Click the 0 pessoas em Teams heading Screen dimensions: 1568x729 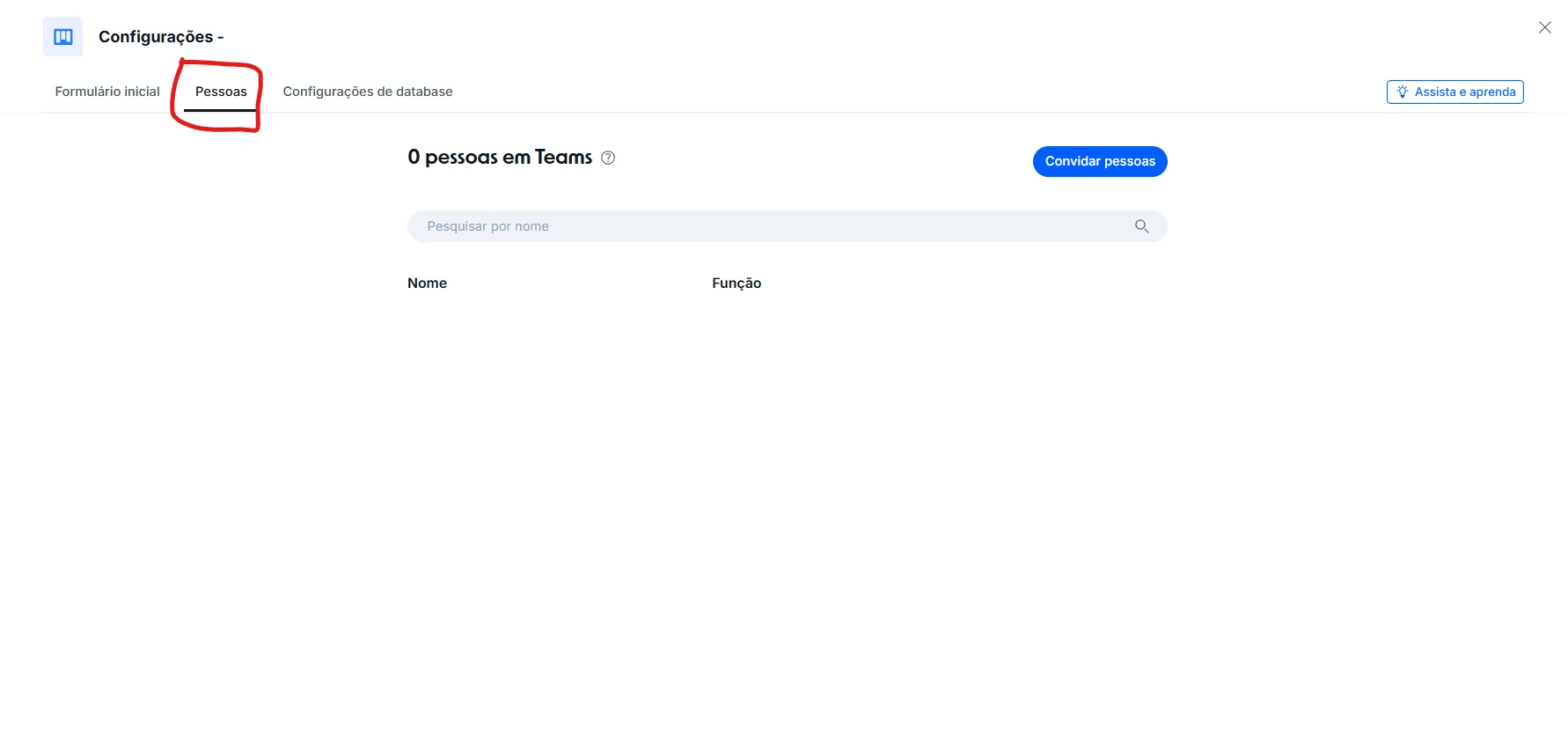(500, 158)
